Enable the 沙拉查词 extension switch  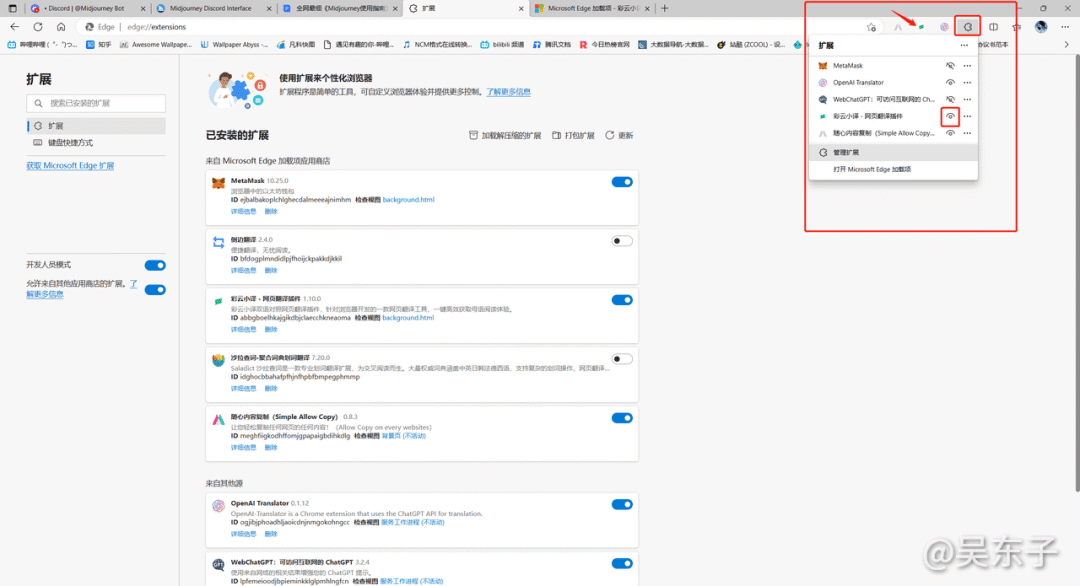click(622, 359)
